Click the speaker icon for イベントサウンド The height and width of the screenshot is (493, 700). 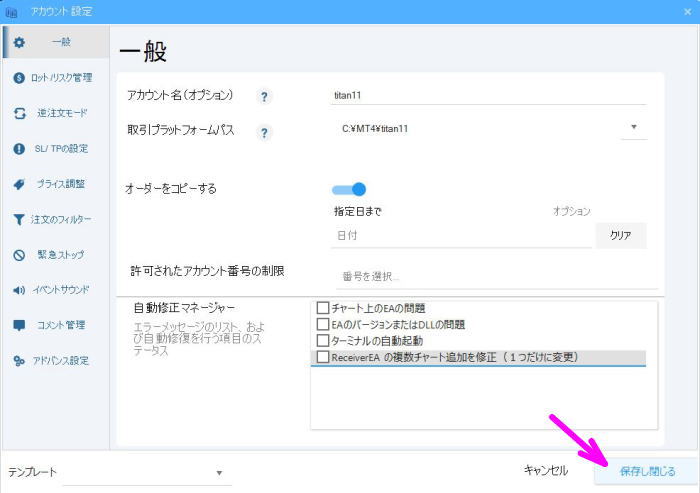(19, 290)
